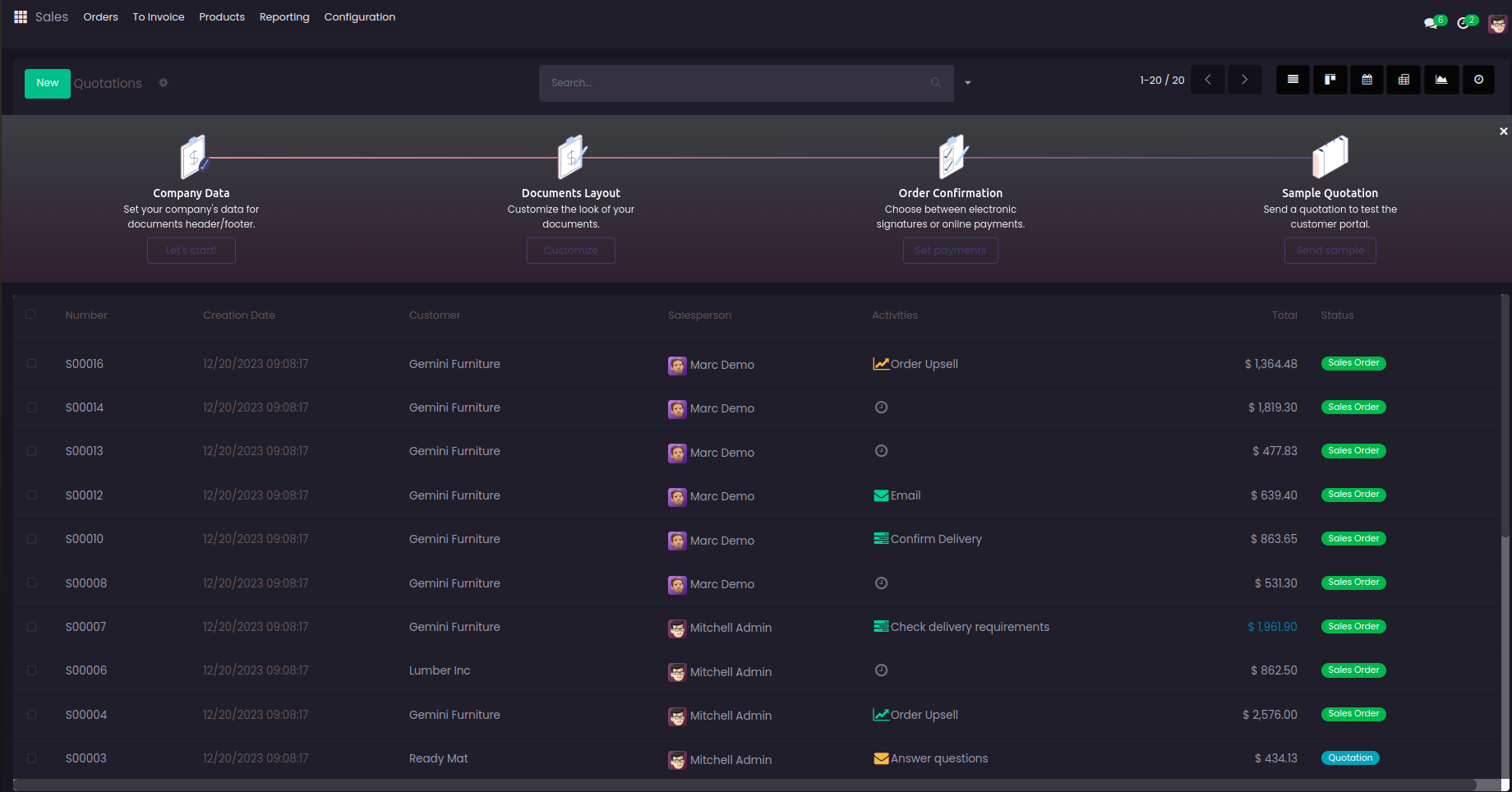This screenshot has height=792, width=1512.
Task: Close the onboarding banner
Action: 1503,131
